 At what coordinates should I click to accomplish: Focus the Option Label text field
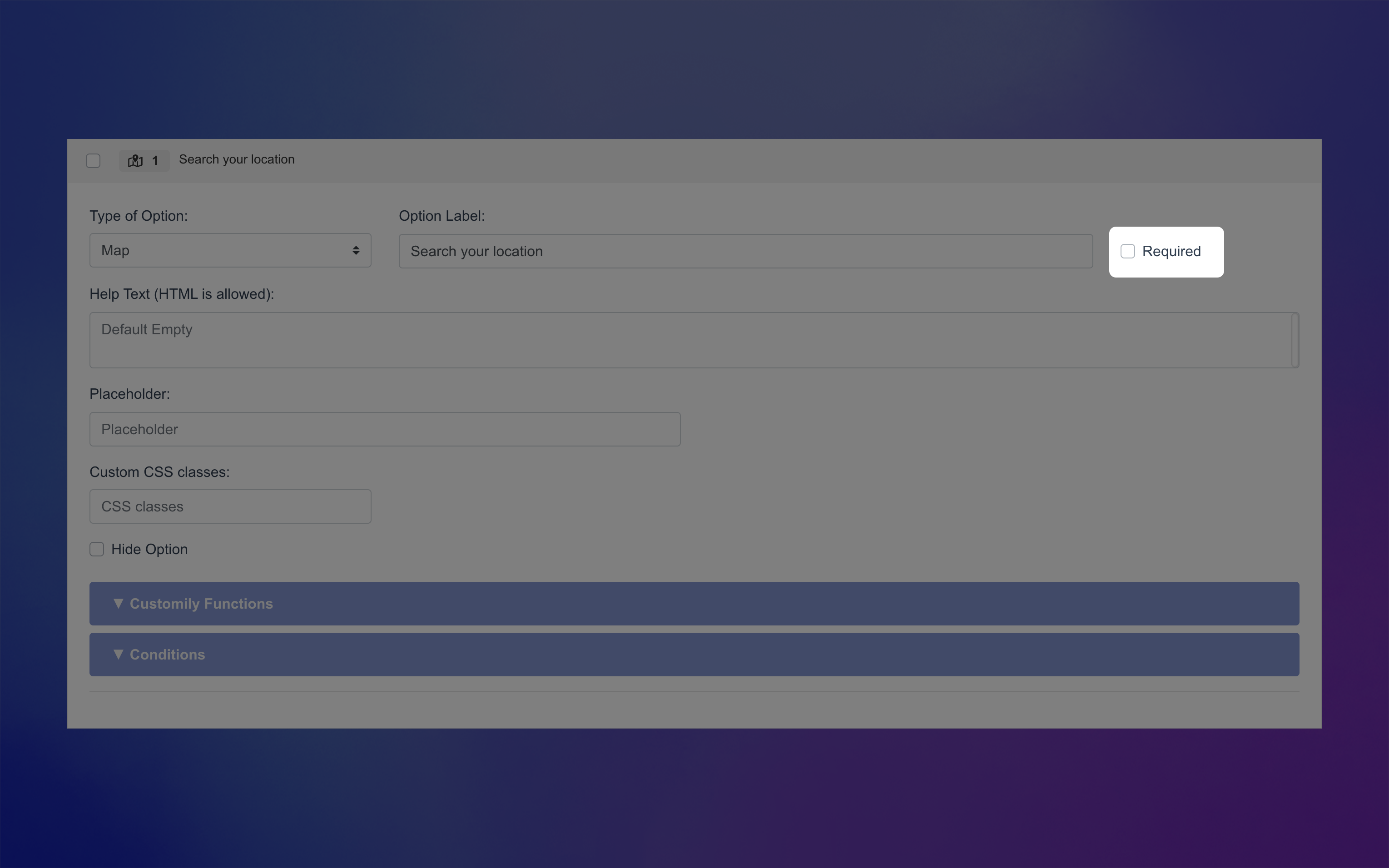coord(745,252)
